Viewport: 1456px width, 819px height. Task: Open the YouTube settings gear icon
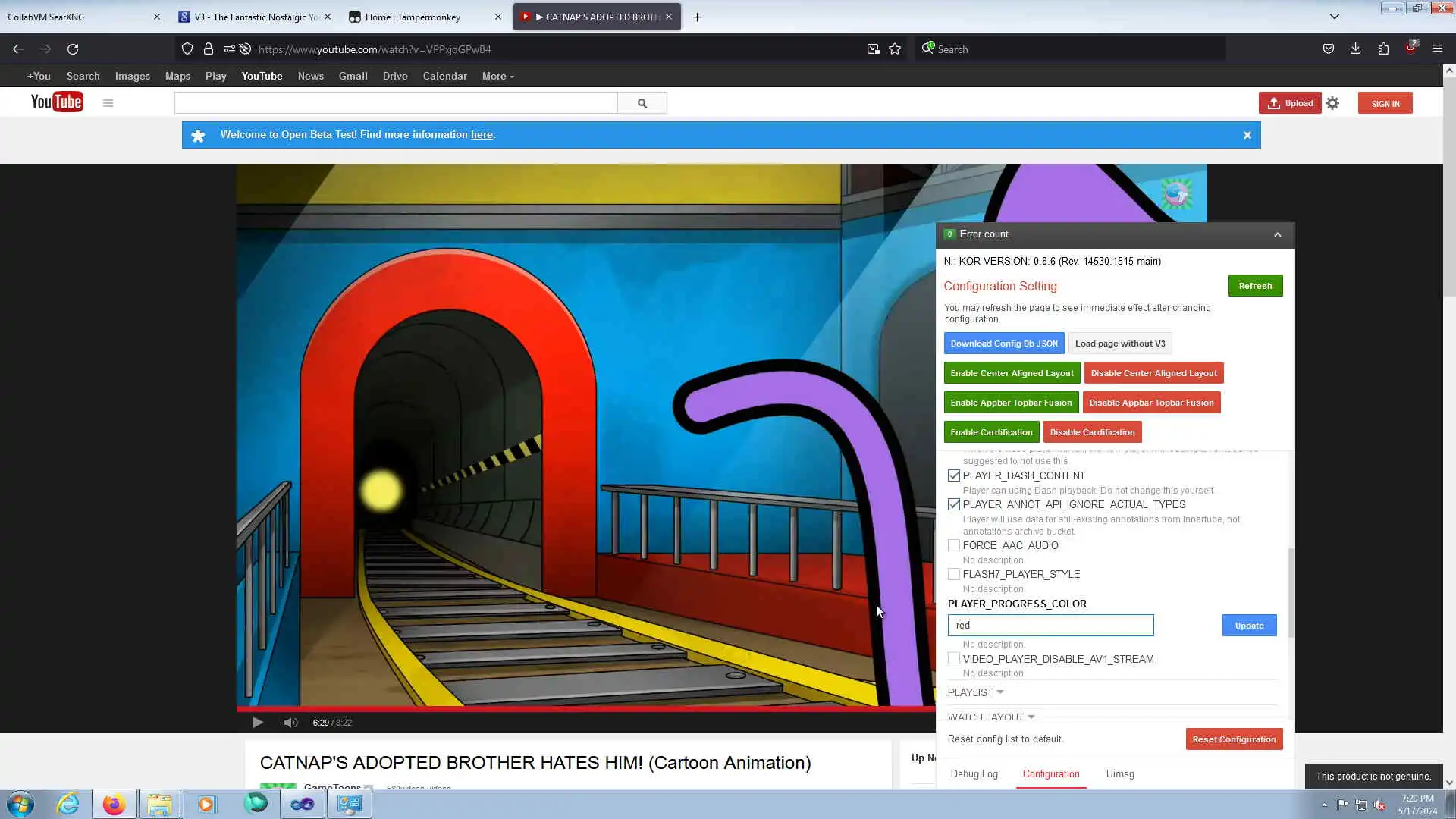(x=1332, y=103)
